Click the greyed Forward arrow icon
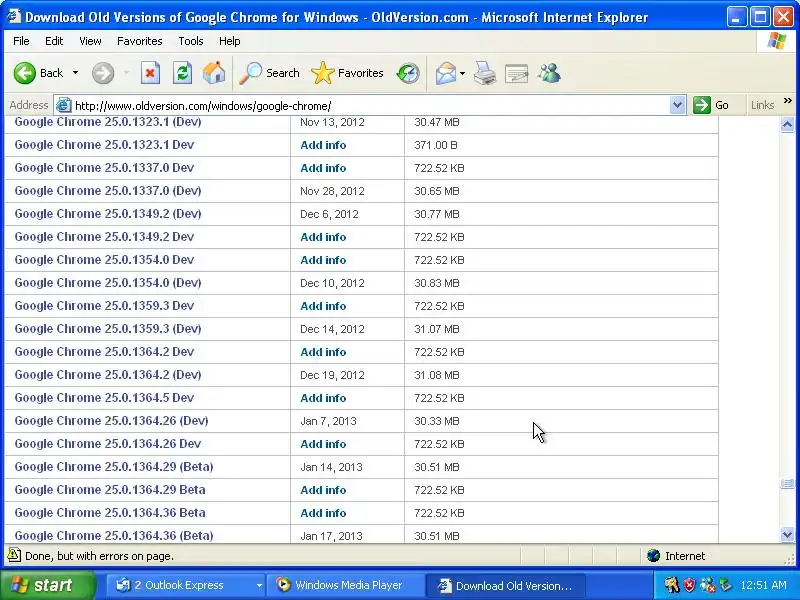 [103, 73]
